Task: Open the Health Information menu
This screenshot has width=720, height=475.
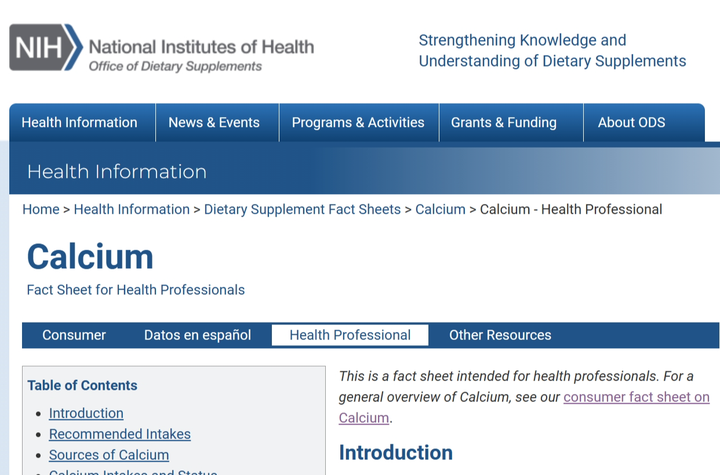Action: [80, 123]
